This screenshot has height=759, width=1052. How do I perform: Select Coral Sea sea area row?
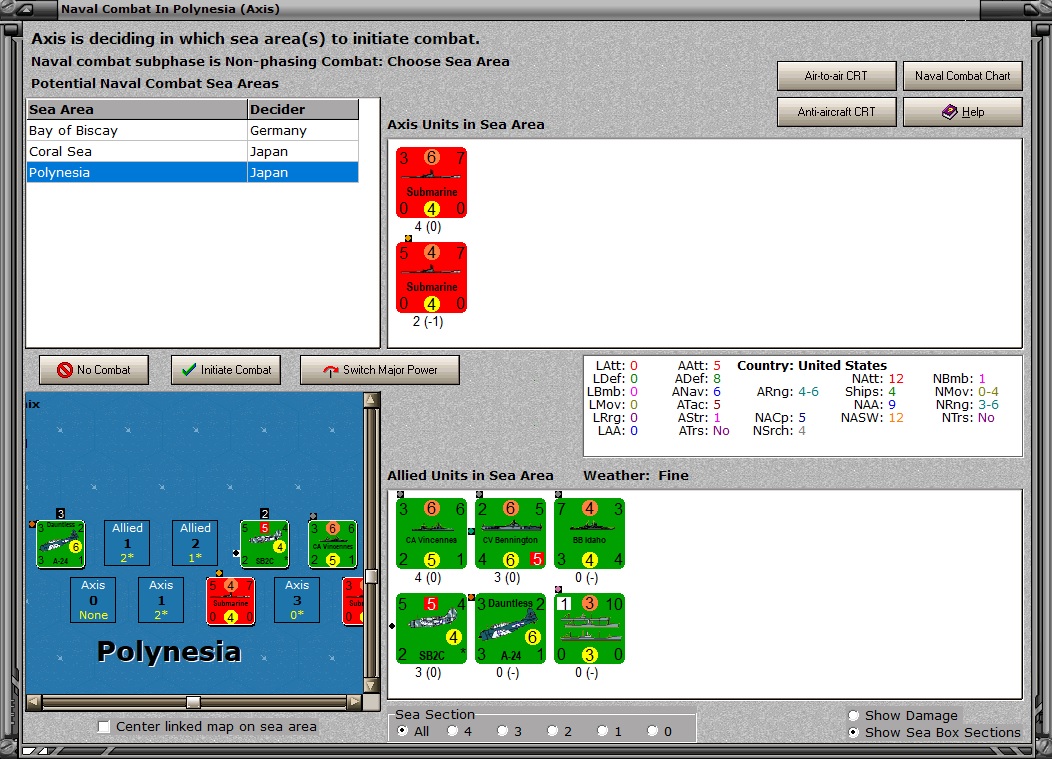[x=193, y=152]
